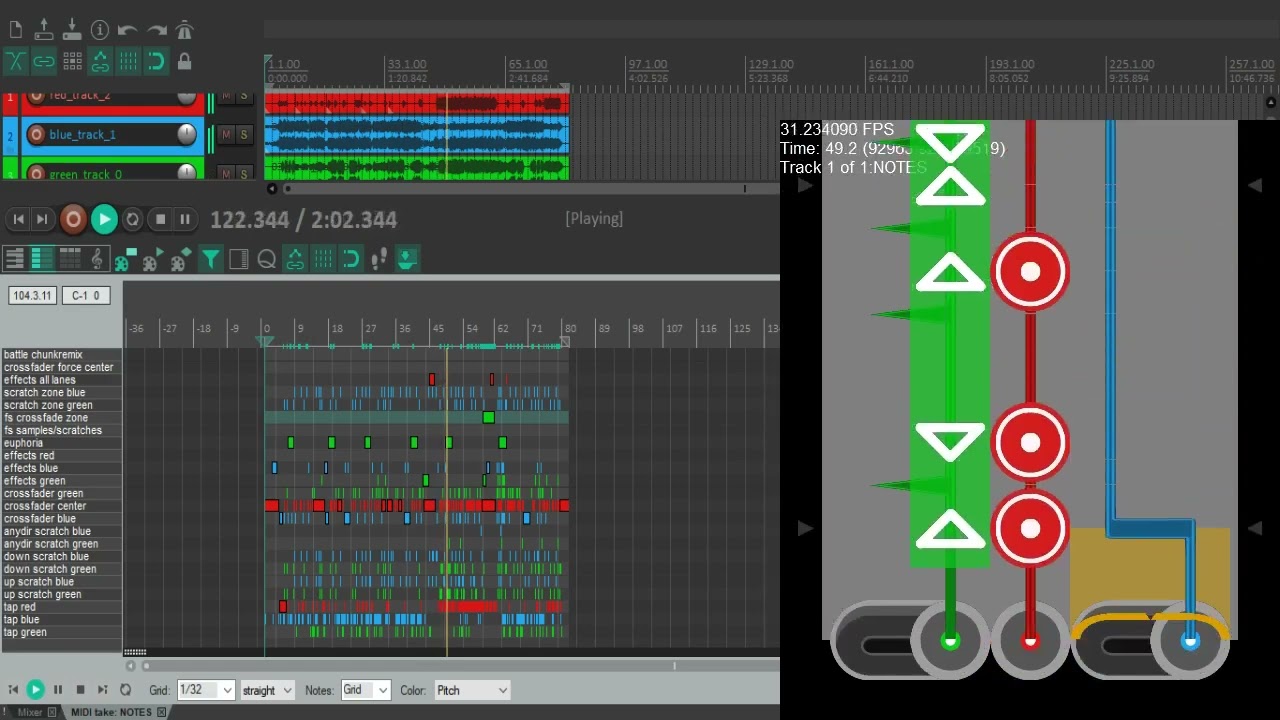Go to project start transport button
The image size is (1280, 720).
[x=18, y=219]
